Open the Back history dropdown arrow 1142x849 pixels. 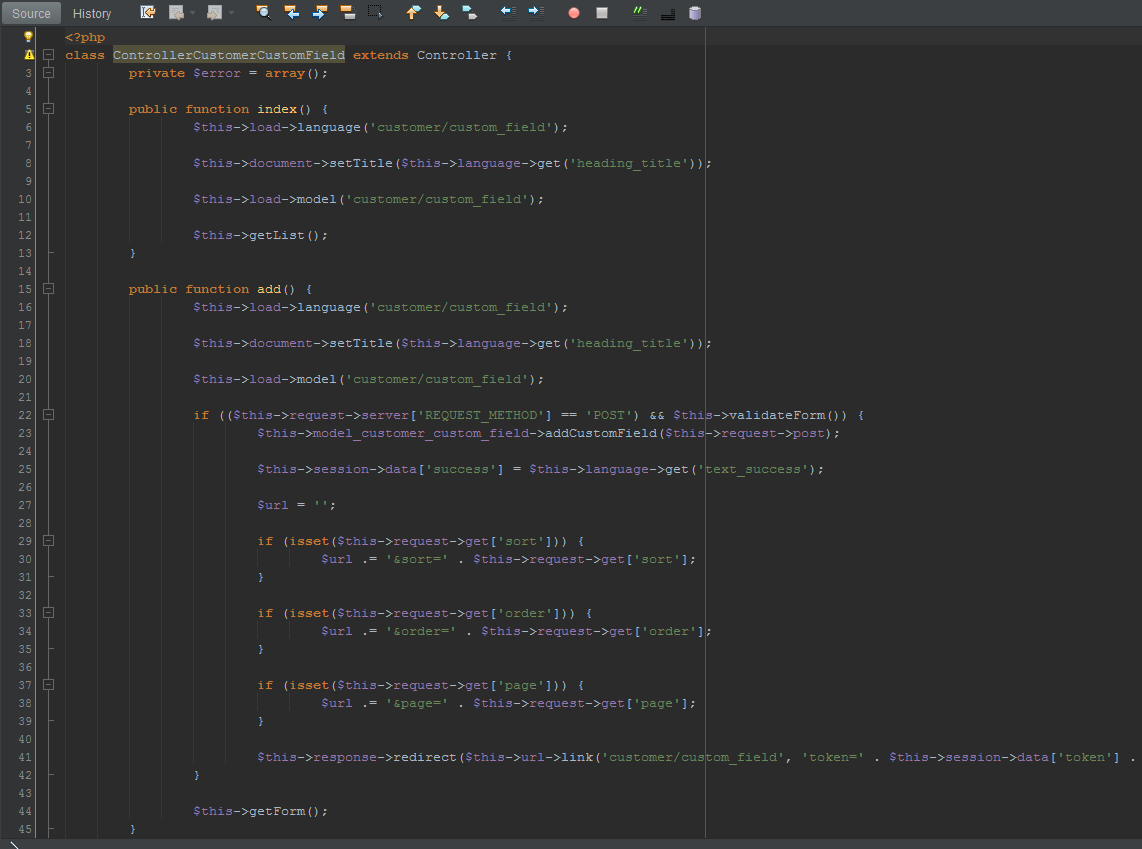[193, 12]
